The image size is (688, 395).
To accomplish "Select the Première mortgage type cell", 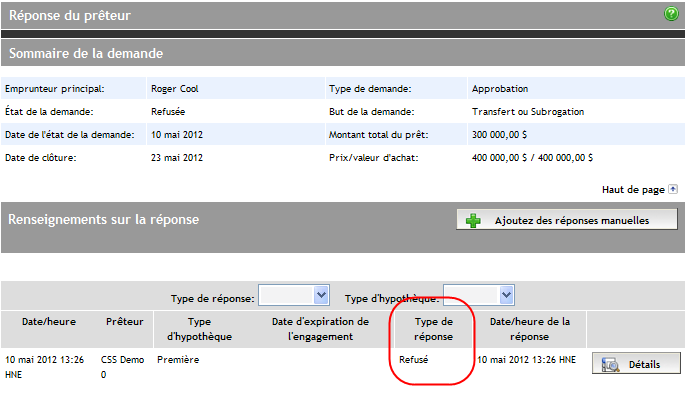I will pyautogui.click(x=178, y=360).
